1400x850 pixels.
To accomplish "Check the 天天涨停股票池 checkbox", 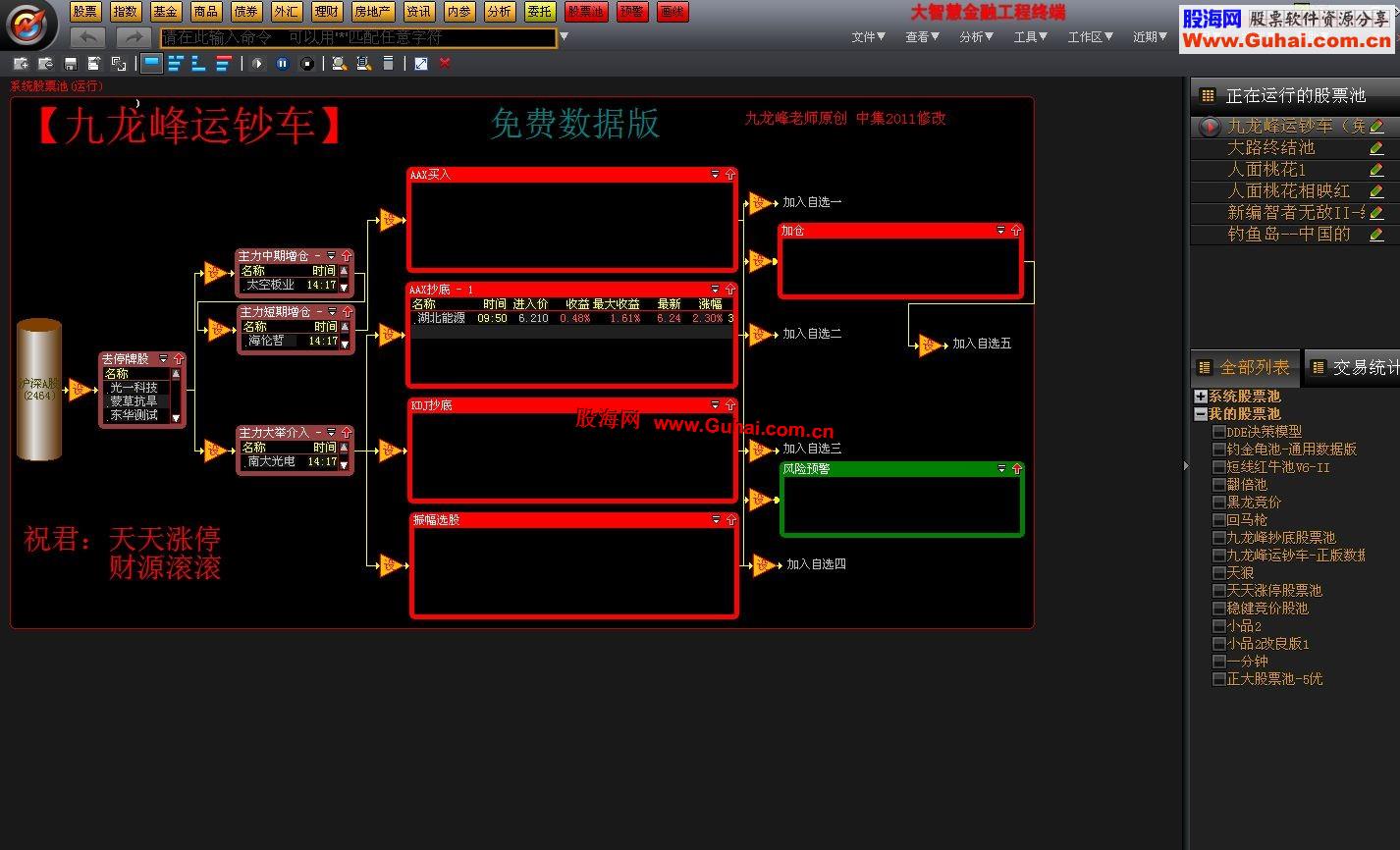I will coord(1218,590).
